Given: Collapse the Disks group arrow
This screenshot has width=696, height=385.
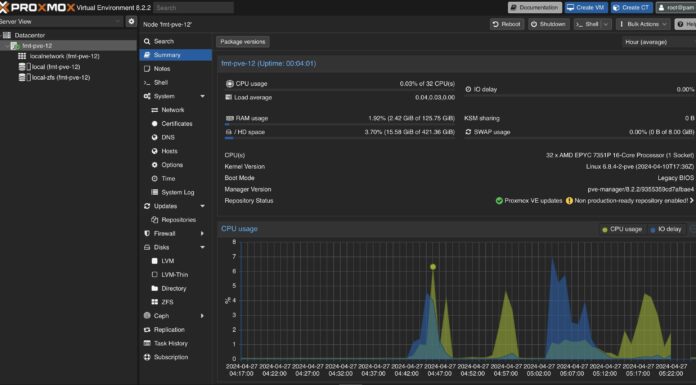Looking at the screenshot, I should pyautogui.click(x=202, y=247).
